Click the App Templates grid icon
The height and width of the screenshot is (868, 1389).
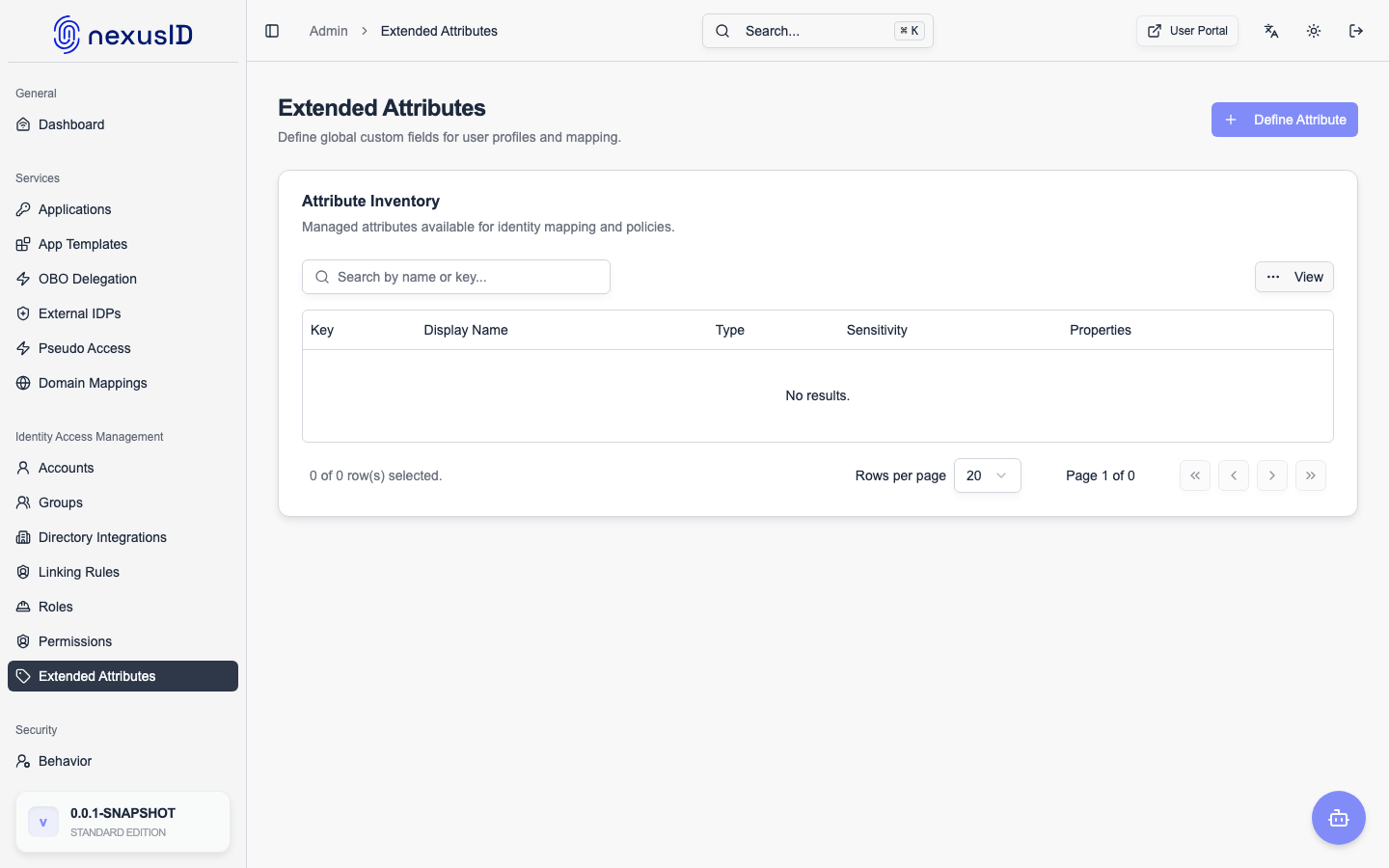point(23,244)
